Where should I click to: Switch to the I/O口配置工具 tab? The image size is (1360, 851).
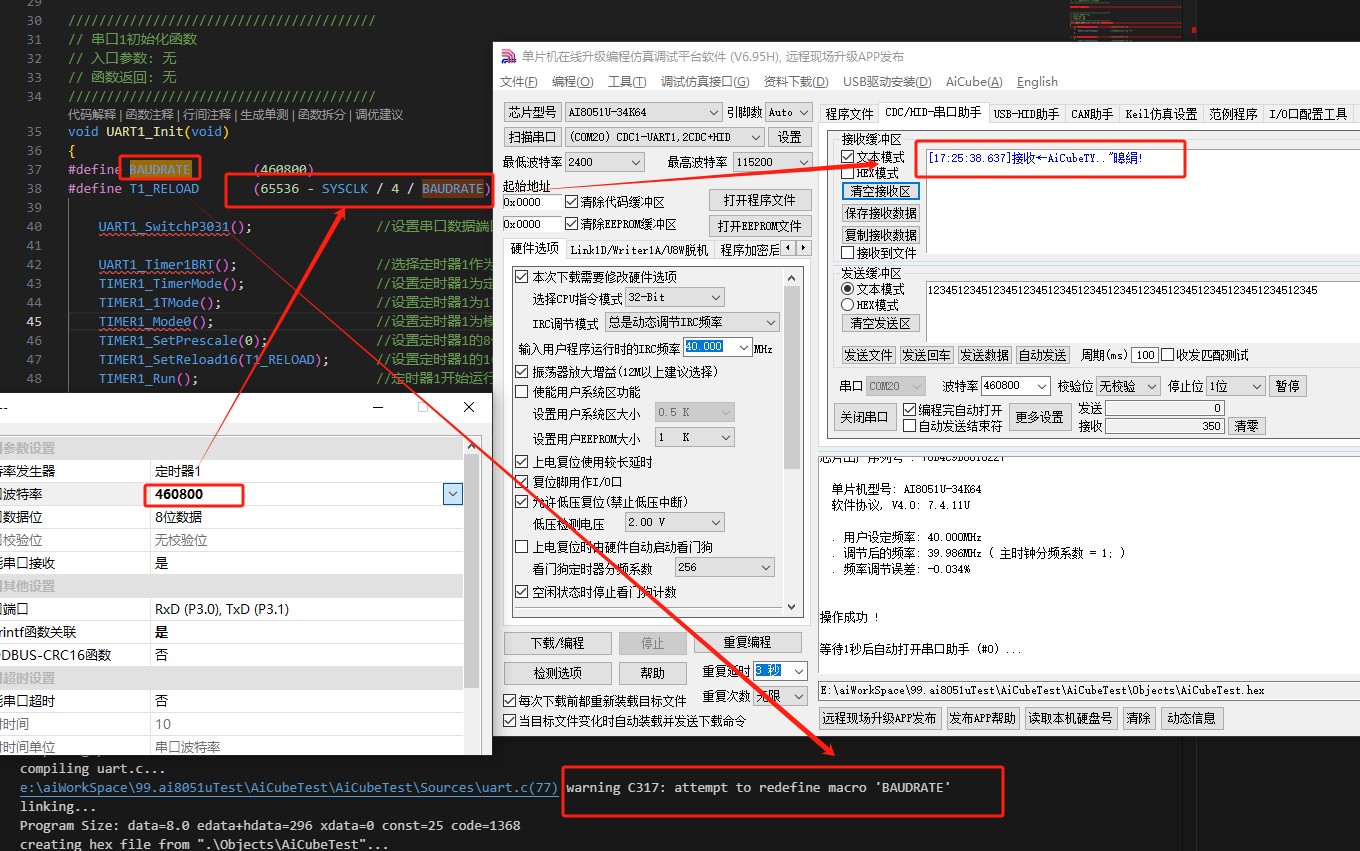tap(1309, 114)
